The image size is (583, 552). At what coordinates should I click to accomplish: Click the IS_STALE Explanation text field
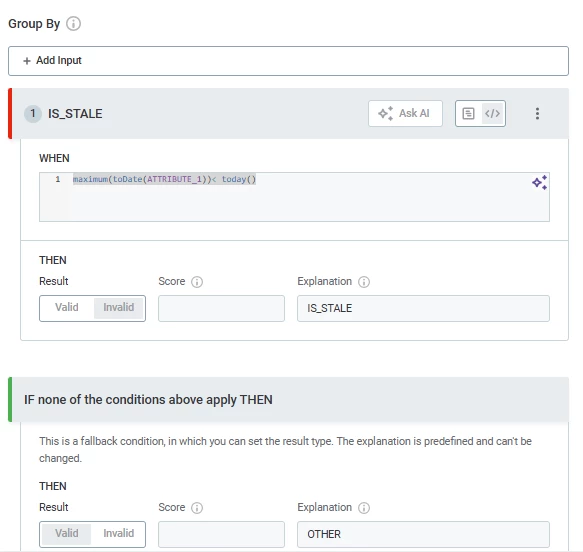click(423, 308)
